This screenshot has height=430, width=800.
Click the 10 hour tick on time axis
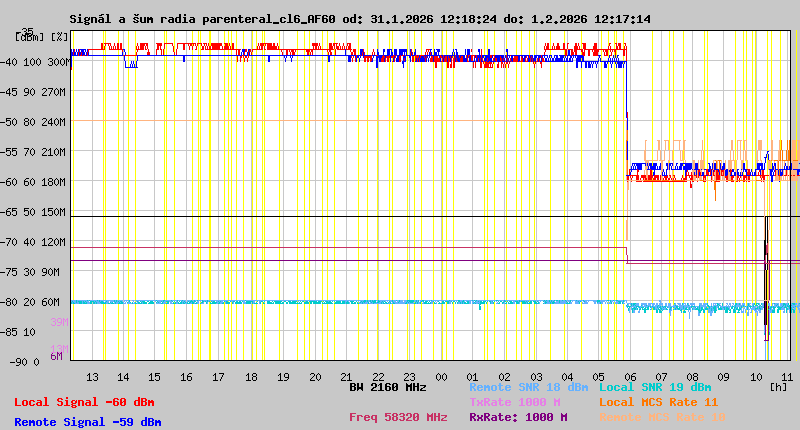point(757,376)
